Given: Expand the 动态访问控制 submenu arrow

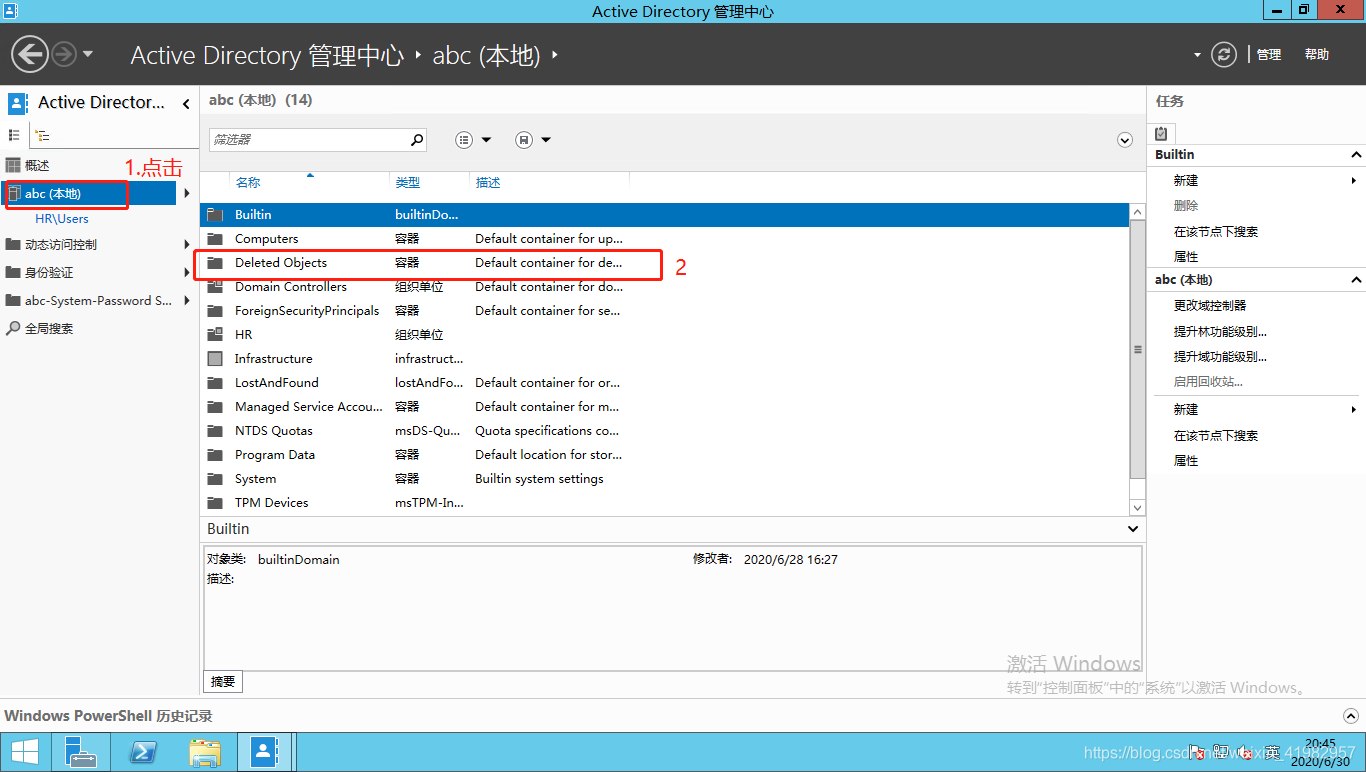Looking at the screenshot, I should (x=187, y=244).
